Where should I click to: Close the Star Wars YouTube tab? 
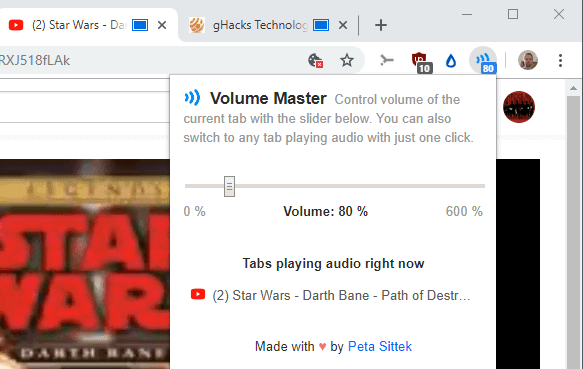tap(162, 25)
